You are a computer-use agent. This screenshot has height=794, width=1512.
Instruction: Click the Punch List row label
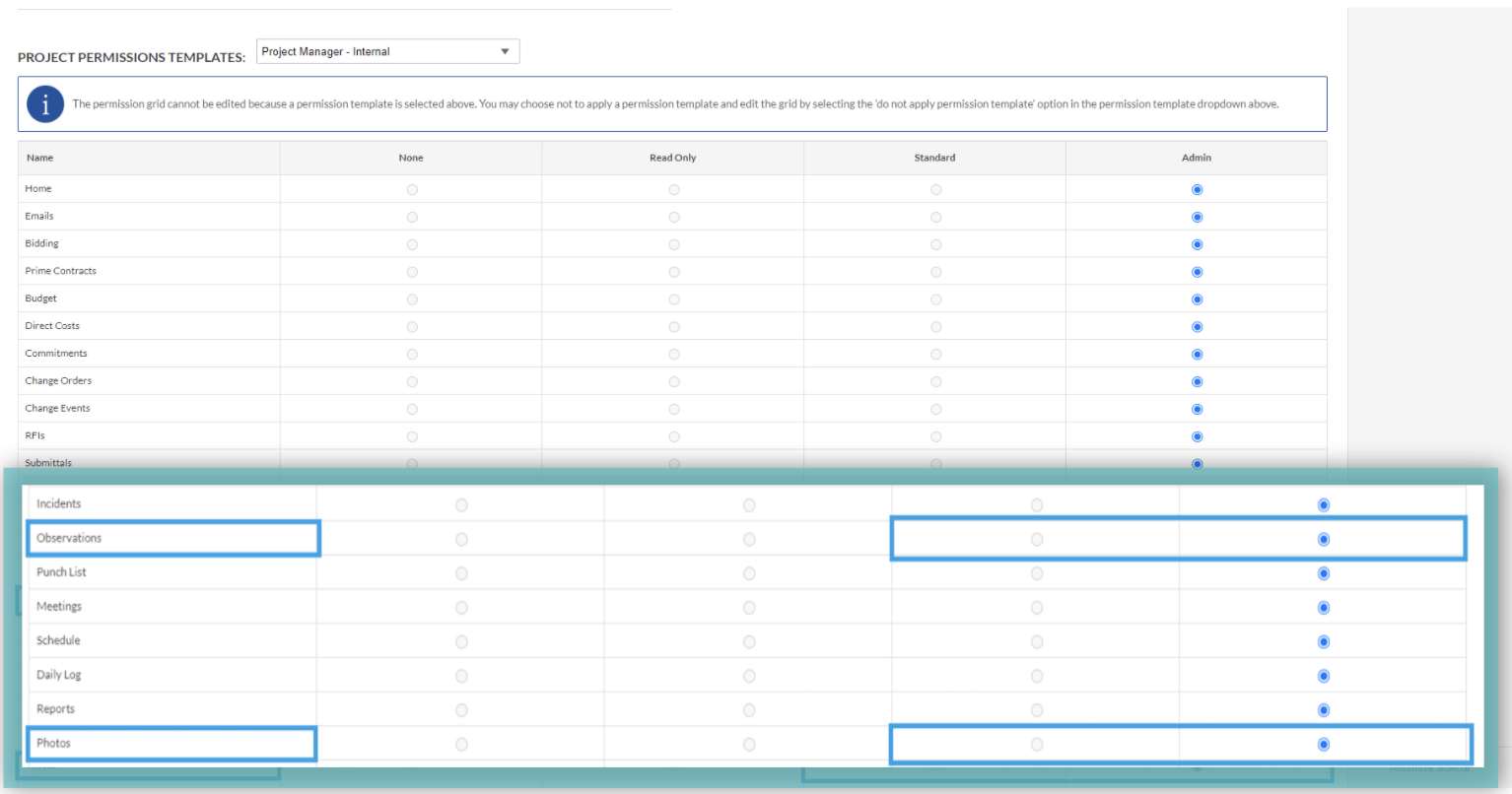[61, 572]
